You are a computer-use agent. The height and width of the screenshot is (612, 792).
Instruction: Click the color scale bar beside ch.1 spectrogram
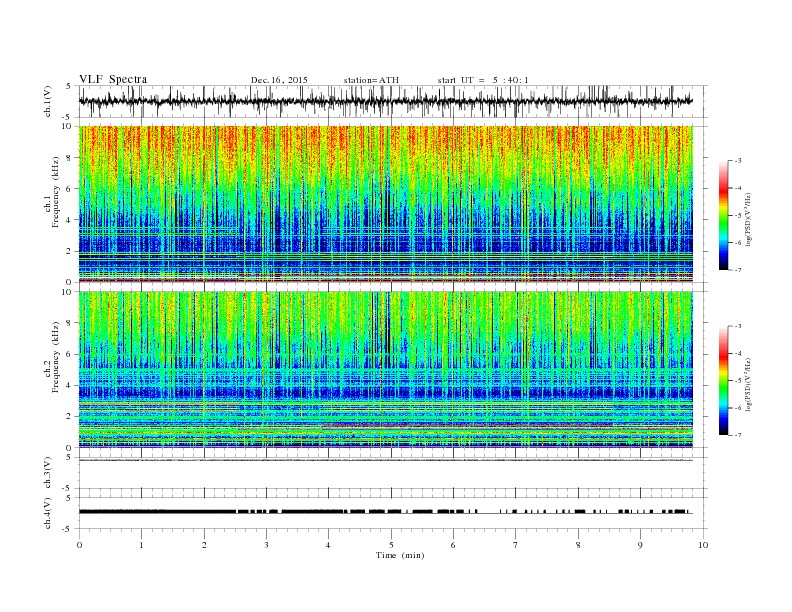click(x=723, y=215)
